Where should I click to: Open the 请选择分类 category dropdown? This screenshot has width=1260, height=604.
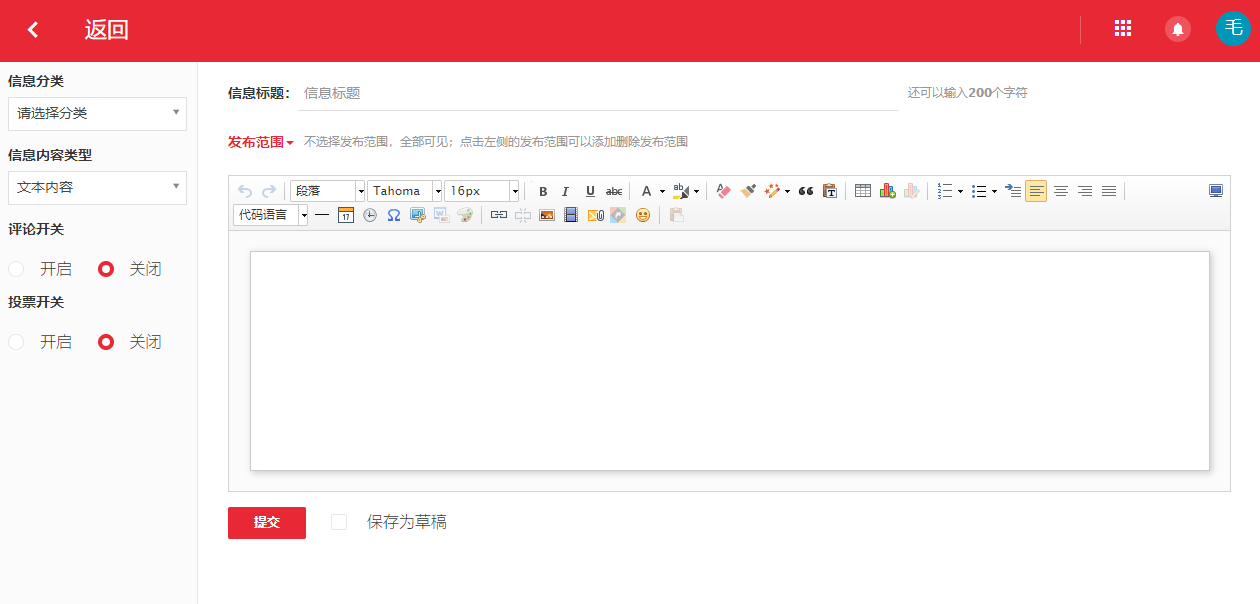[x=97, y=113]
